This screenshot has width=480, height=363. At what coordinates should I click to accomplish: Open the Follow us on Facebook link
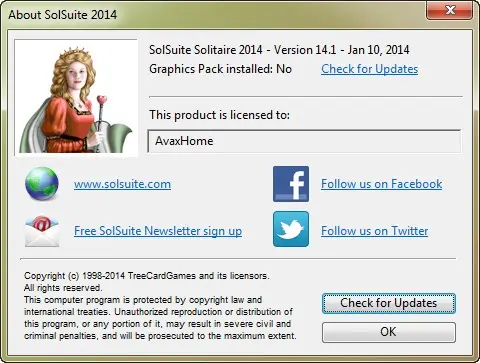pyautogui.click(x=382, y=184)
